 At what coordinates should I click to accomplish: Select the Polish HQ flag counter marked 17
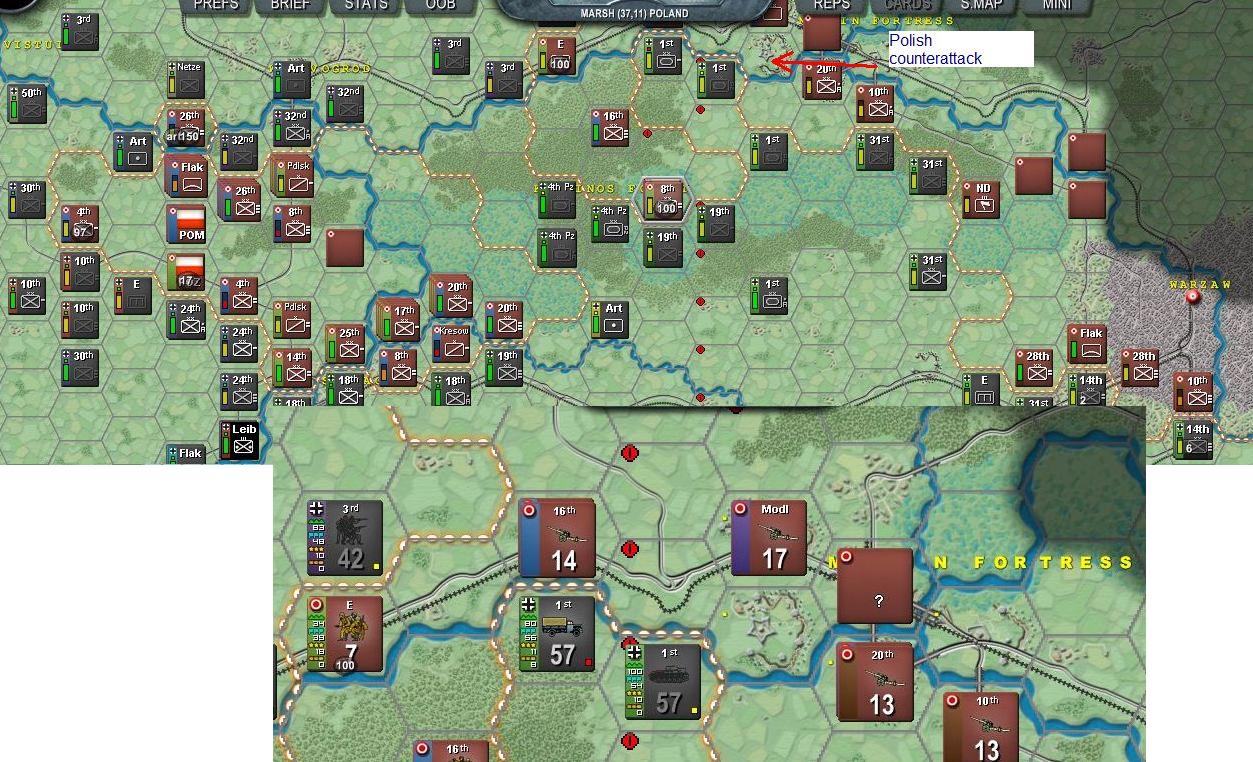(x=187, y=272)
